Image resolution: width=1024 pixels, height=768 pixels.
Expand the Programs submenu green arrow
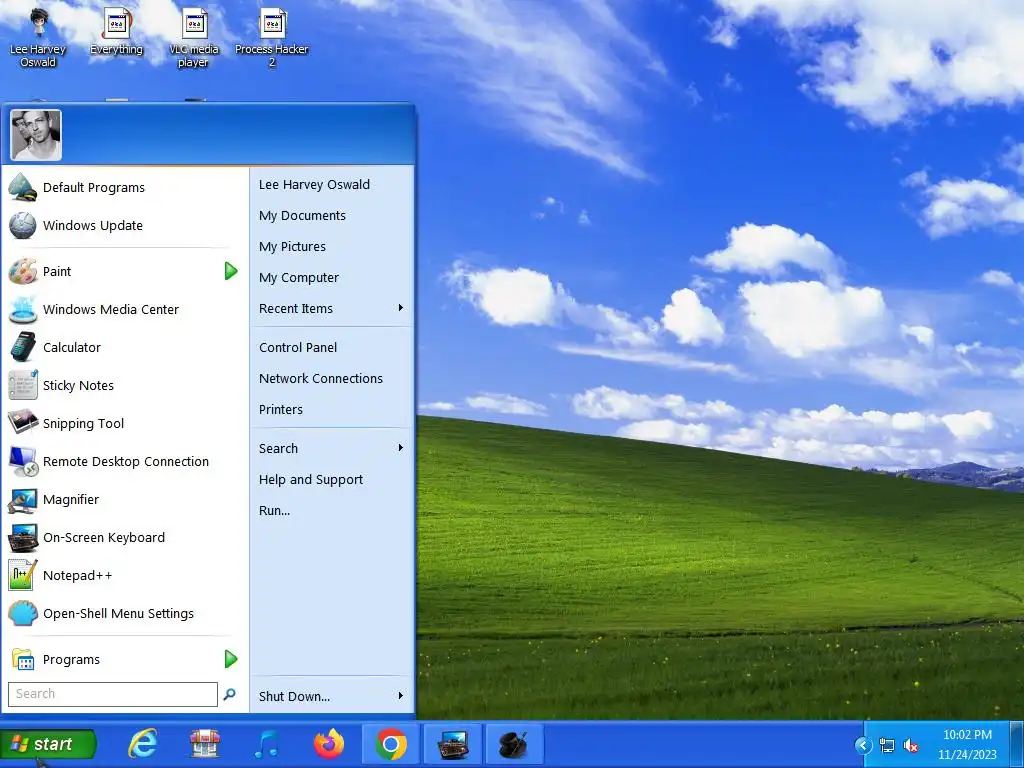coord(231,659)
